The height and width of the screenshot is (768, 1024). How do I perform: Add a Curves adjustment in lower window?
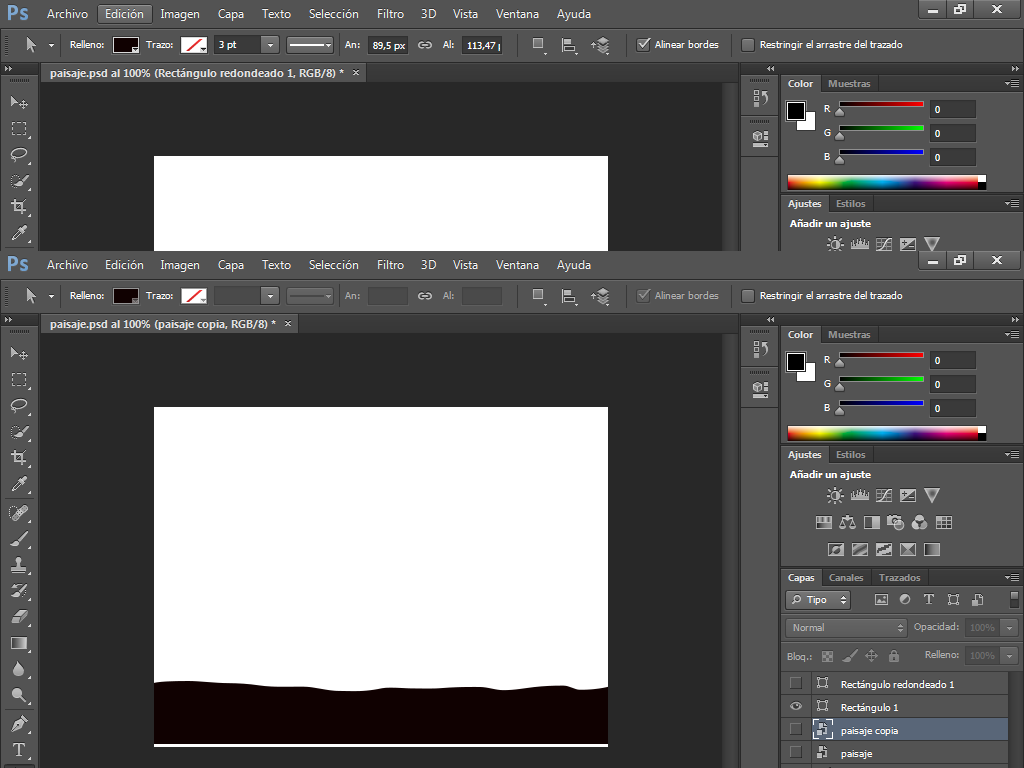coord(884,496)
